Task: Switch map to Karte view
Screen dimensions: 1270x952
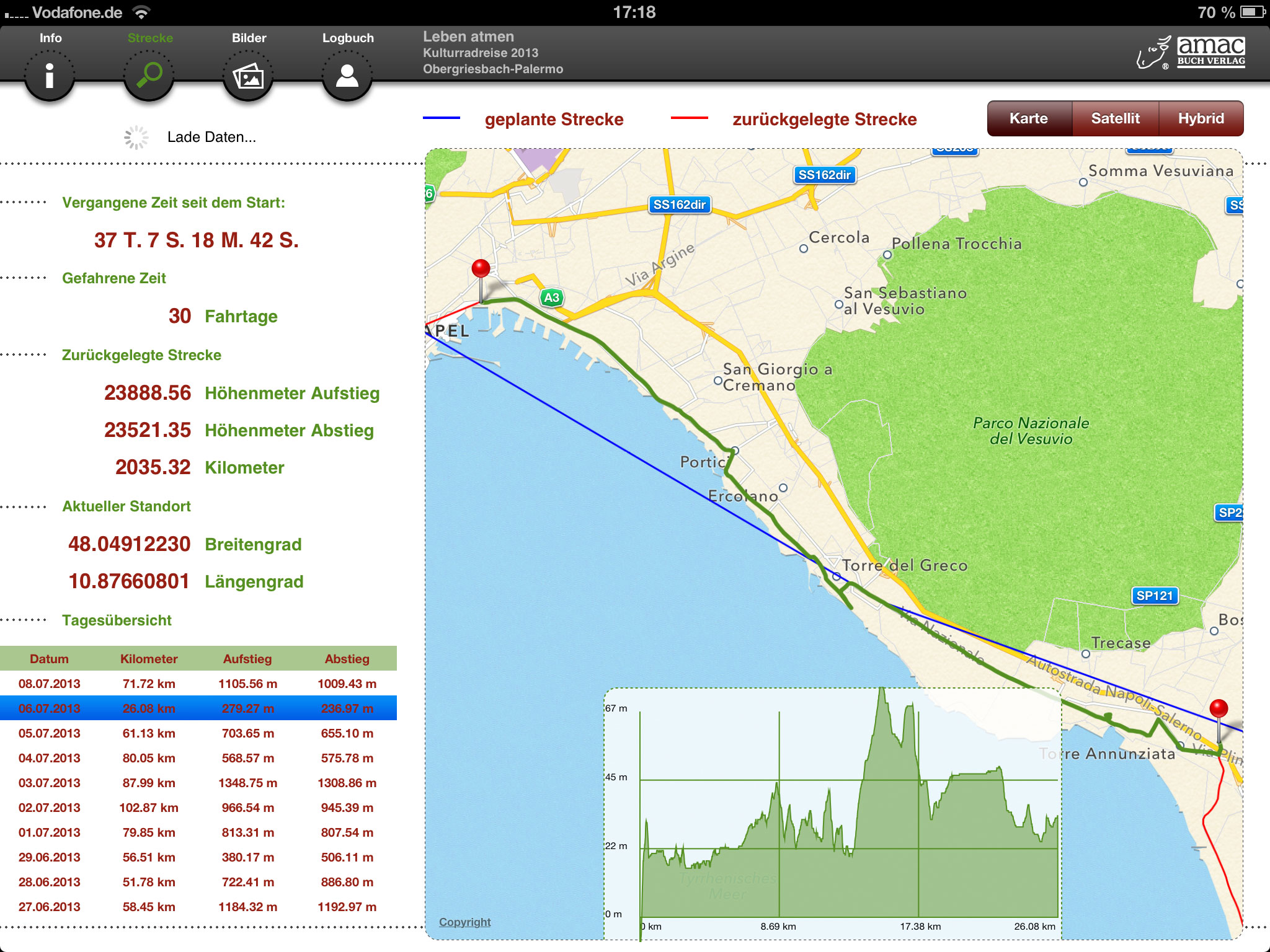Action: point(1029,118)
